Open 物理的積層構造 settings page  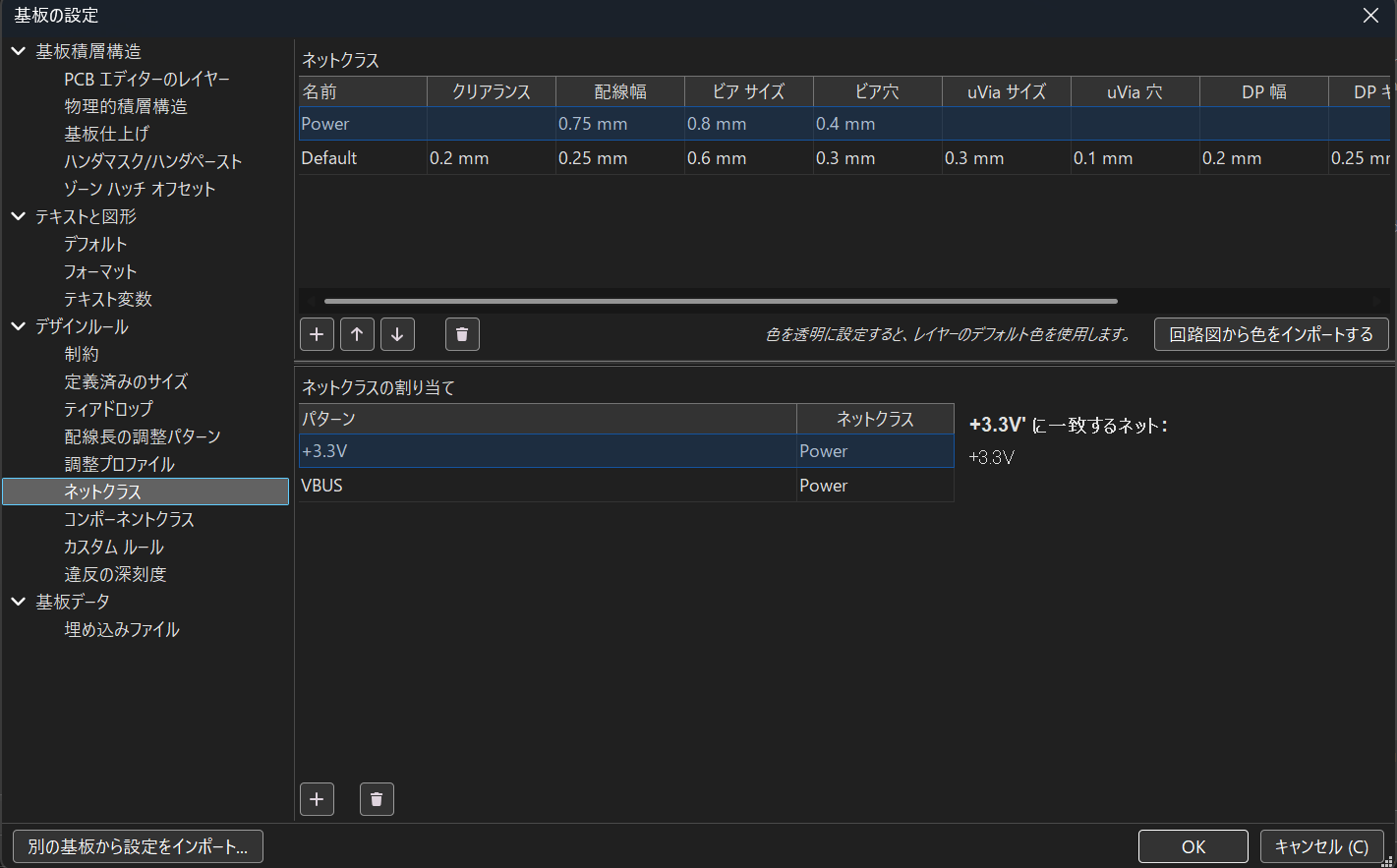(126, 106)
